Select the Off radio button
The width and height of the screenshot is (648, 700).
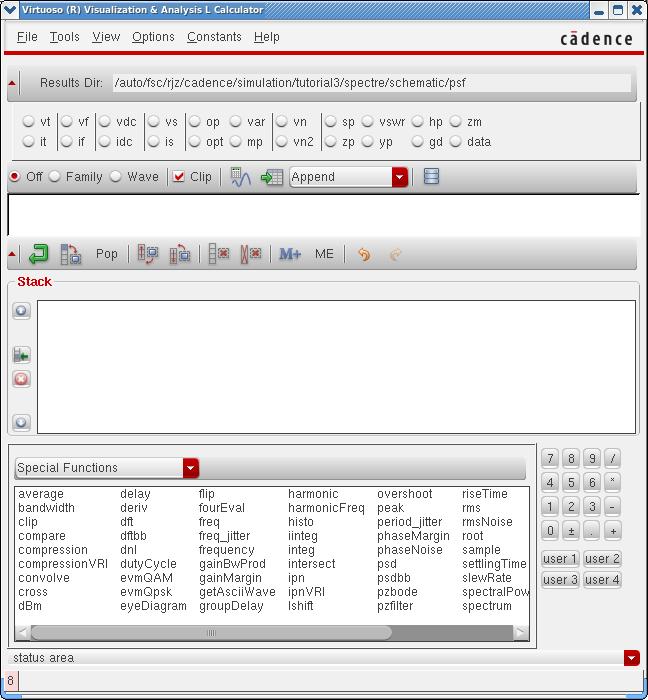click(14, 177)
